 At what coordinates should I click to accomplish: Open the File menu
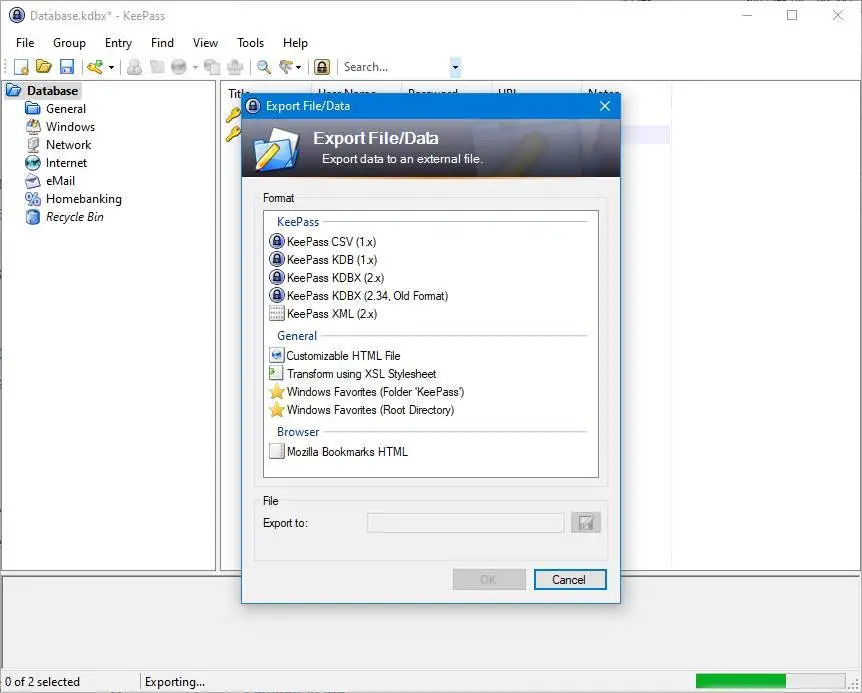(25, 43)
